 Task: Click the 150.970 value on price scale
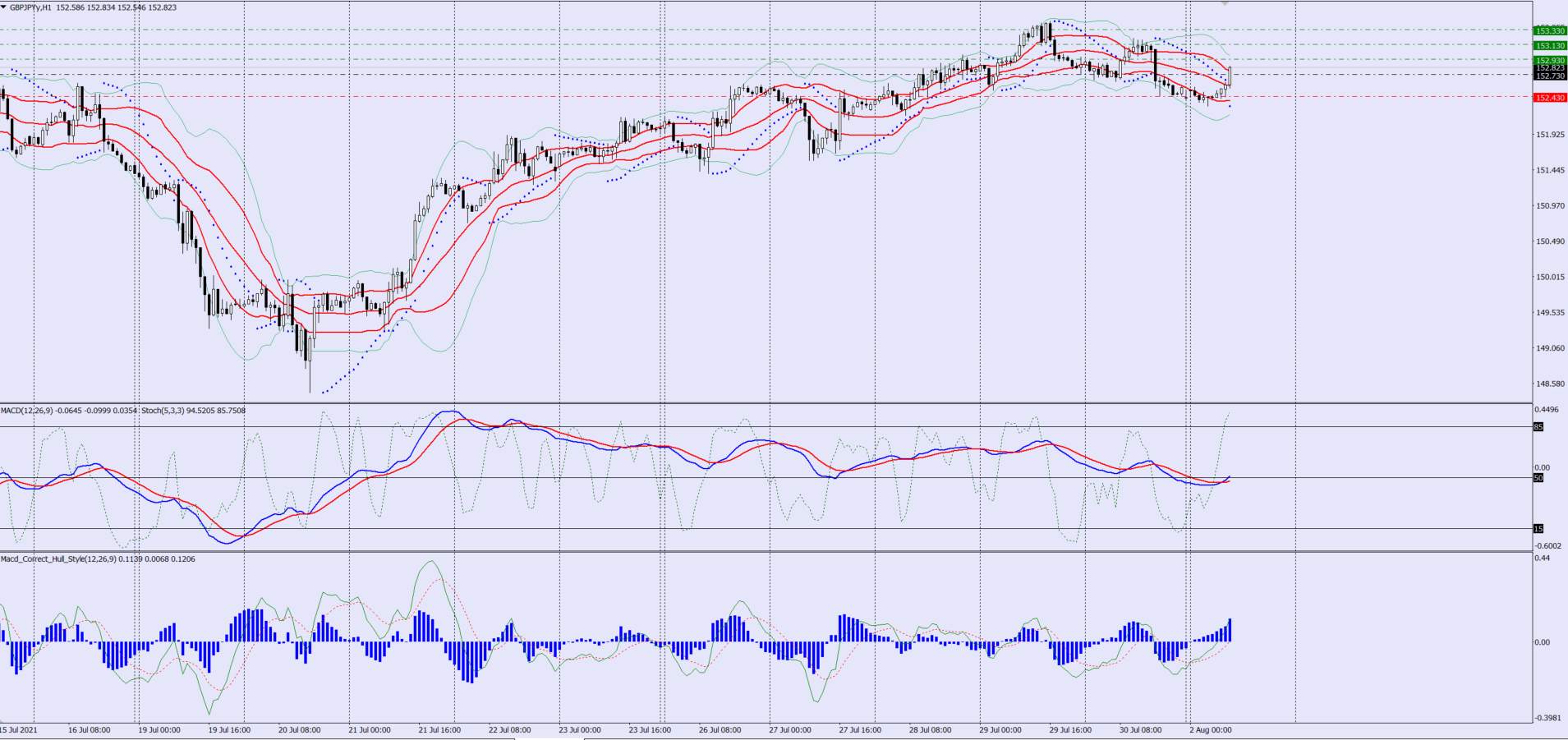(1550, 206)
